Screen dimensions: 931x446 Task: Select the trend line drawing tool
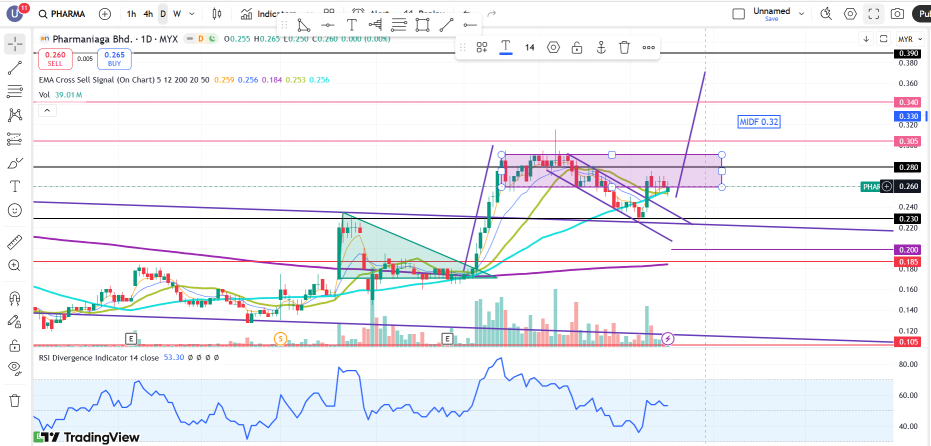click(15, 68)
